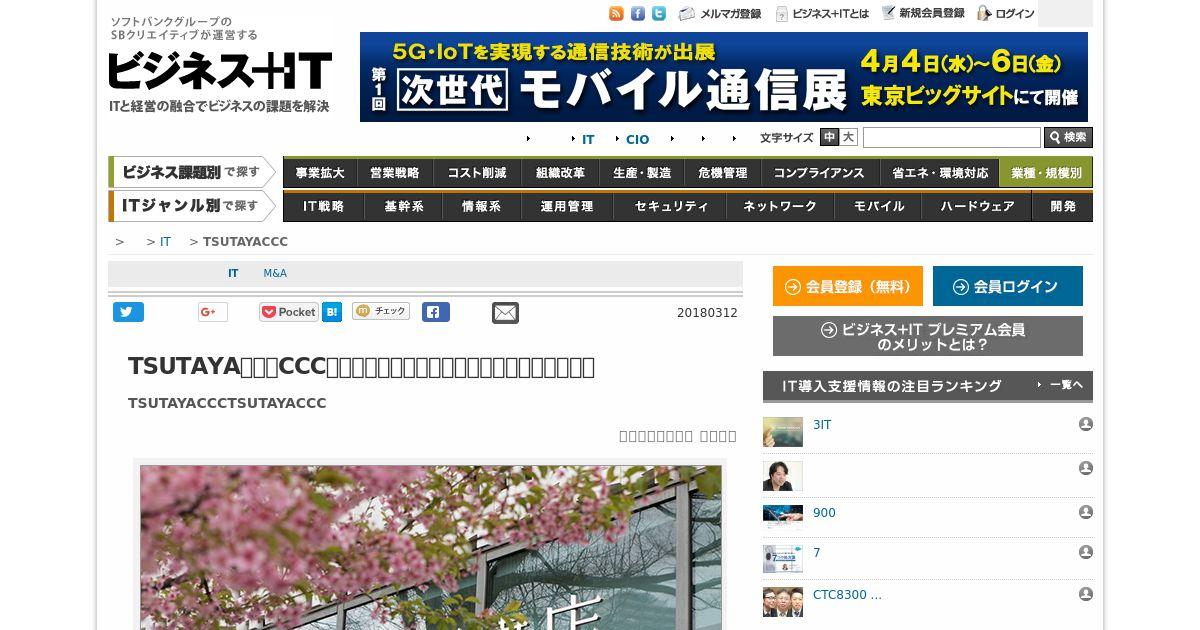Viewport: 1200px width, 630px height.
Task: Open the セキュリティ genre tab
Action: point(671,206)
